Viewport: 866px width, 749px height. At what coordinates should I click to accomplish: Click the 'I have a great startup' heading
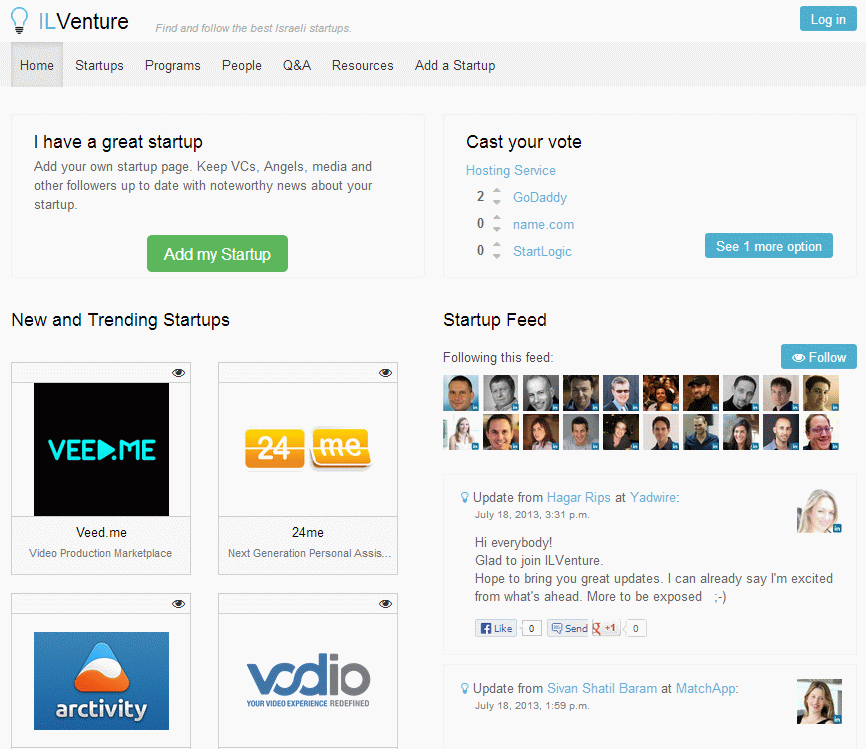point(118,142)
